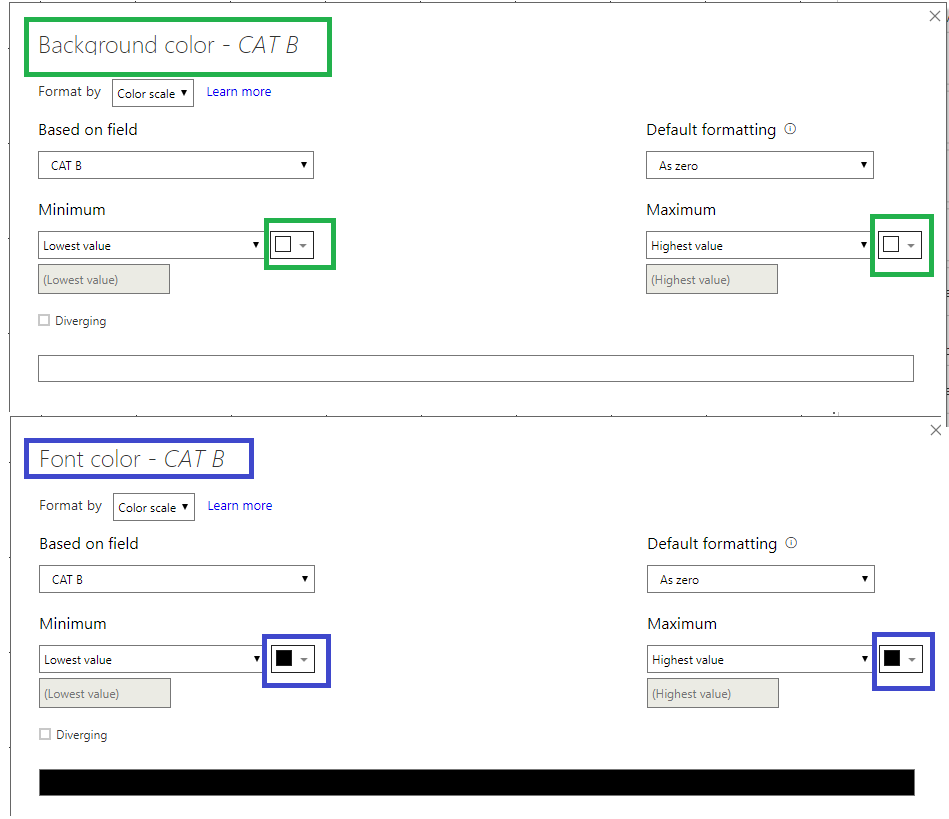Click black gradient preview bar in Font color dialog

(477, 783)
